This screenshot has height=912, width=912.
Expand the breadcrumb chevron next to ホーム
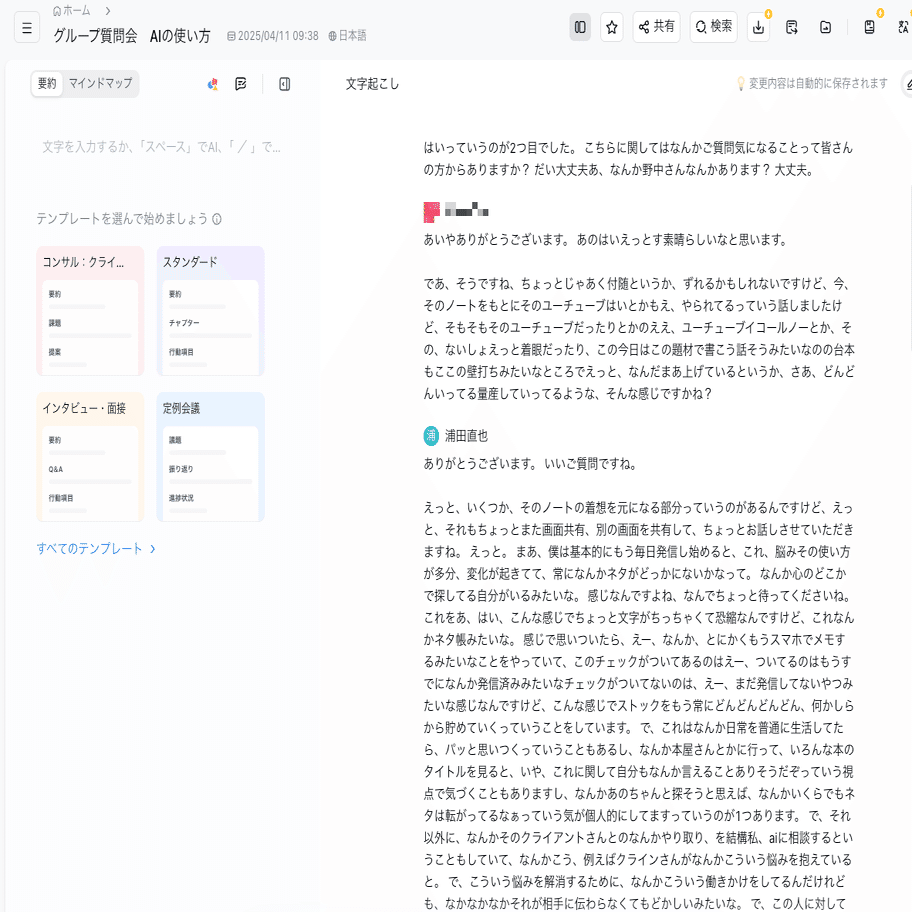[x=106, y=13]
